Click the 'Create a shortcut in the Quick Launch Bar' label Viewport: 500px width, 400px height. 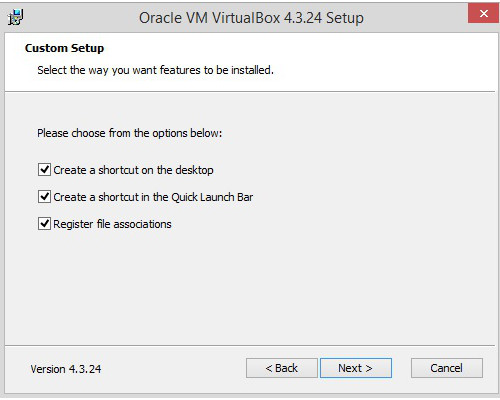(153, 197)
